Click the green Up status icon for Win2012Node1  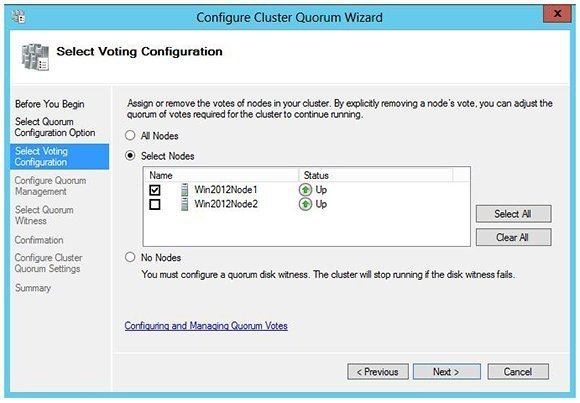[x=305, y=190]
